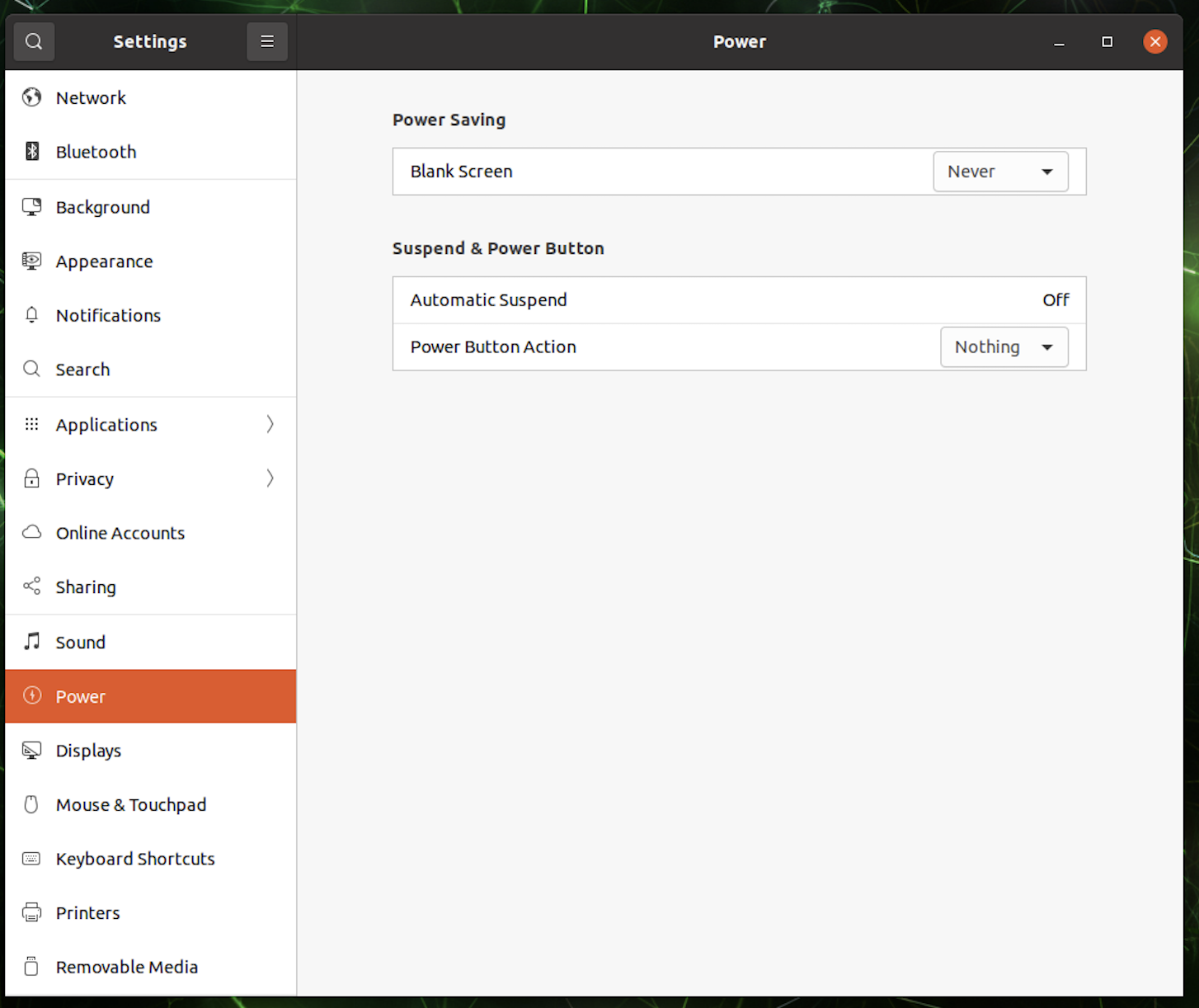
Task: Select Displays in the sidebar
Action: (x=88, y=751)
